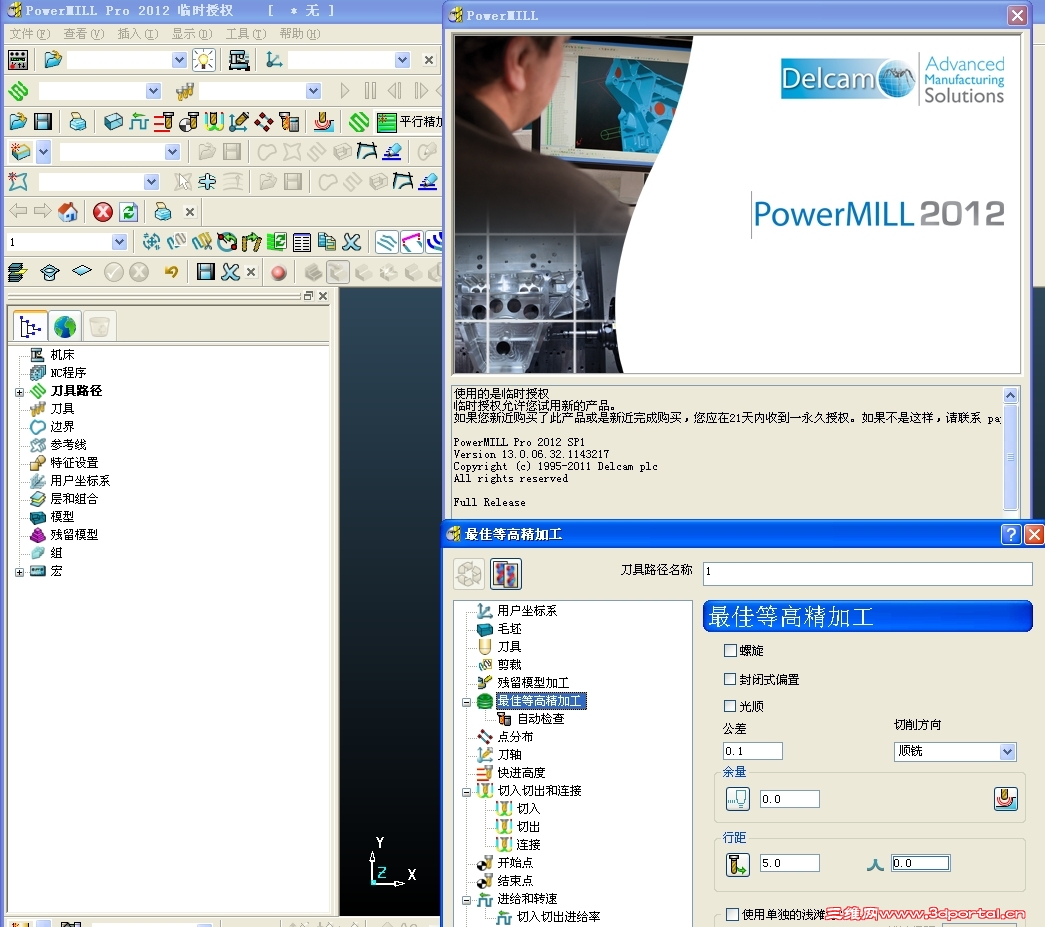
Task: Click the cusp height field showing 0.0
Action: click(920, 863)
